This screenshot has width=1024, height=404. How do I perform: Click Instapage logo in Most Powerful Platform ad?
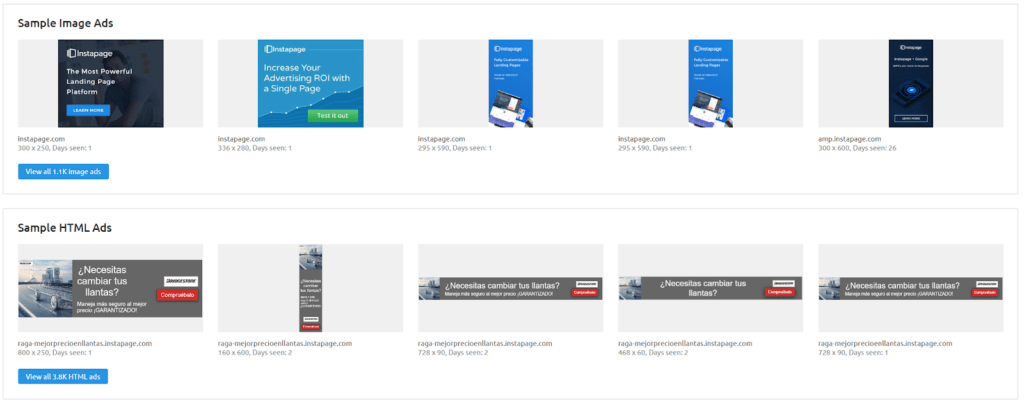90,53
